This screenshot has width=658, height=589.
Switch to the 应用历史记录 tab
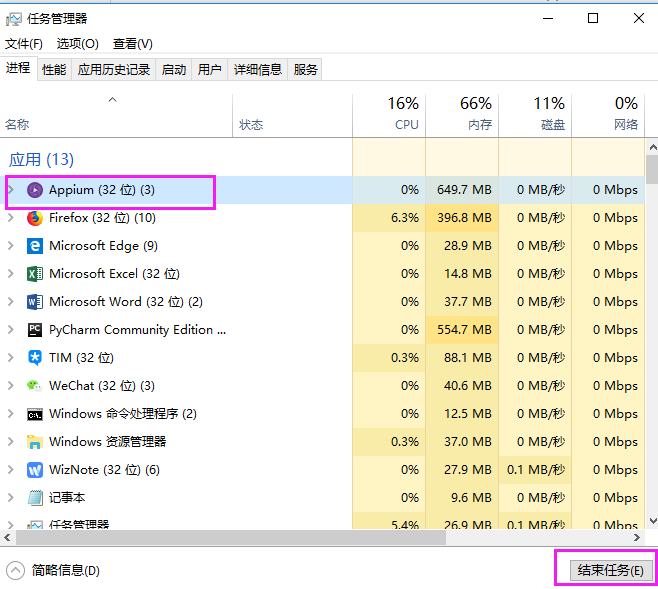pos(114,70)
